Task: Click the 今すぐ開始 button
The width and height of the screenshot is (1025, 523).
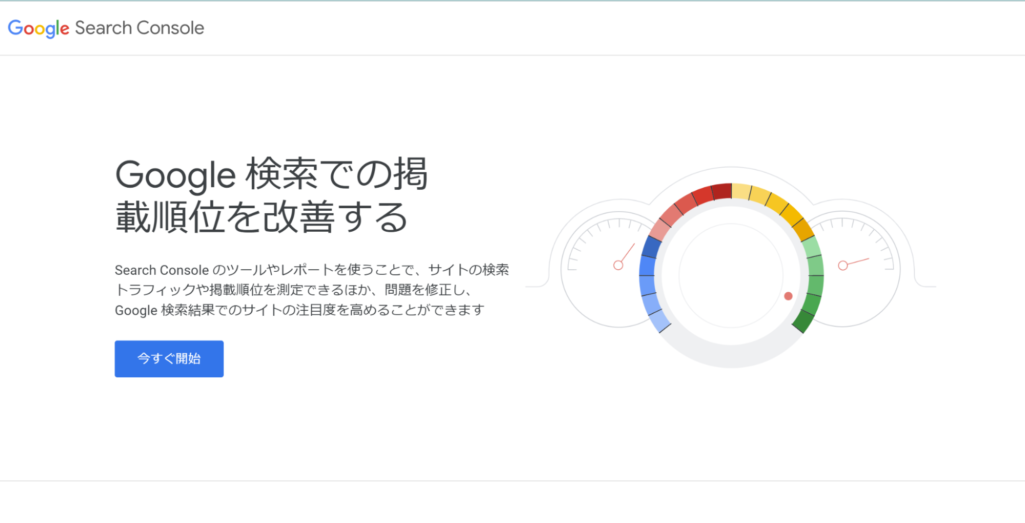Action: click(169, 359)
